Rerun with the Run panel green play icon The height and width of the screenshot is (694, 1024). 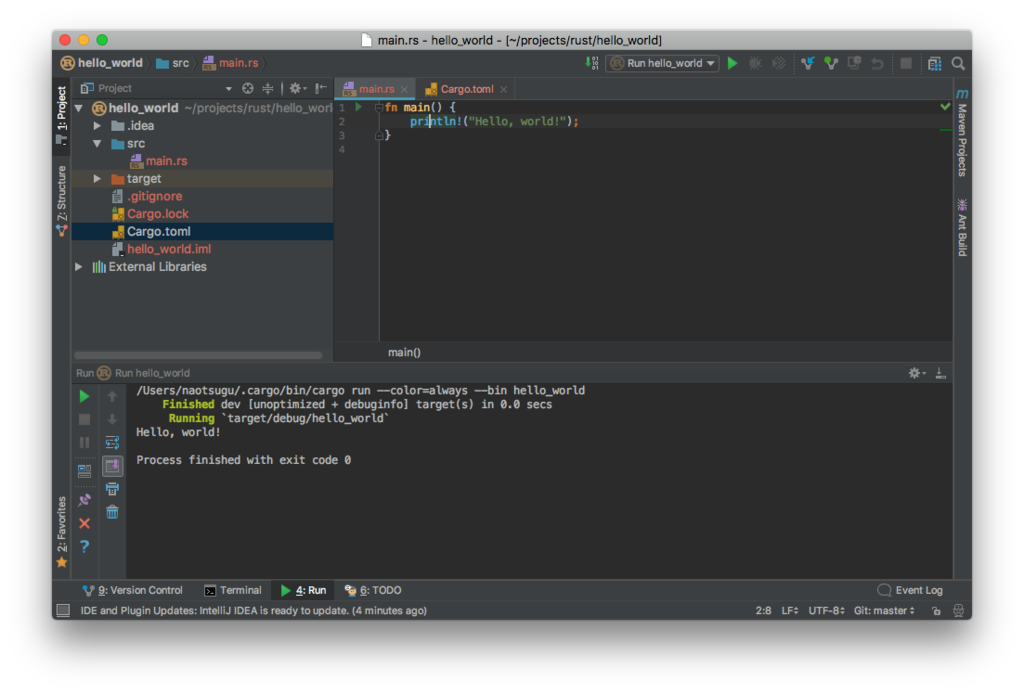pyautogui.click(x=84, y=396)
